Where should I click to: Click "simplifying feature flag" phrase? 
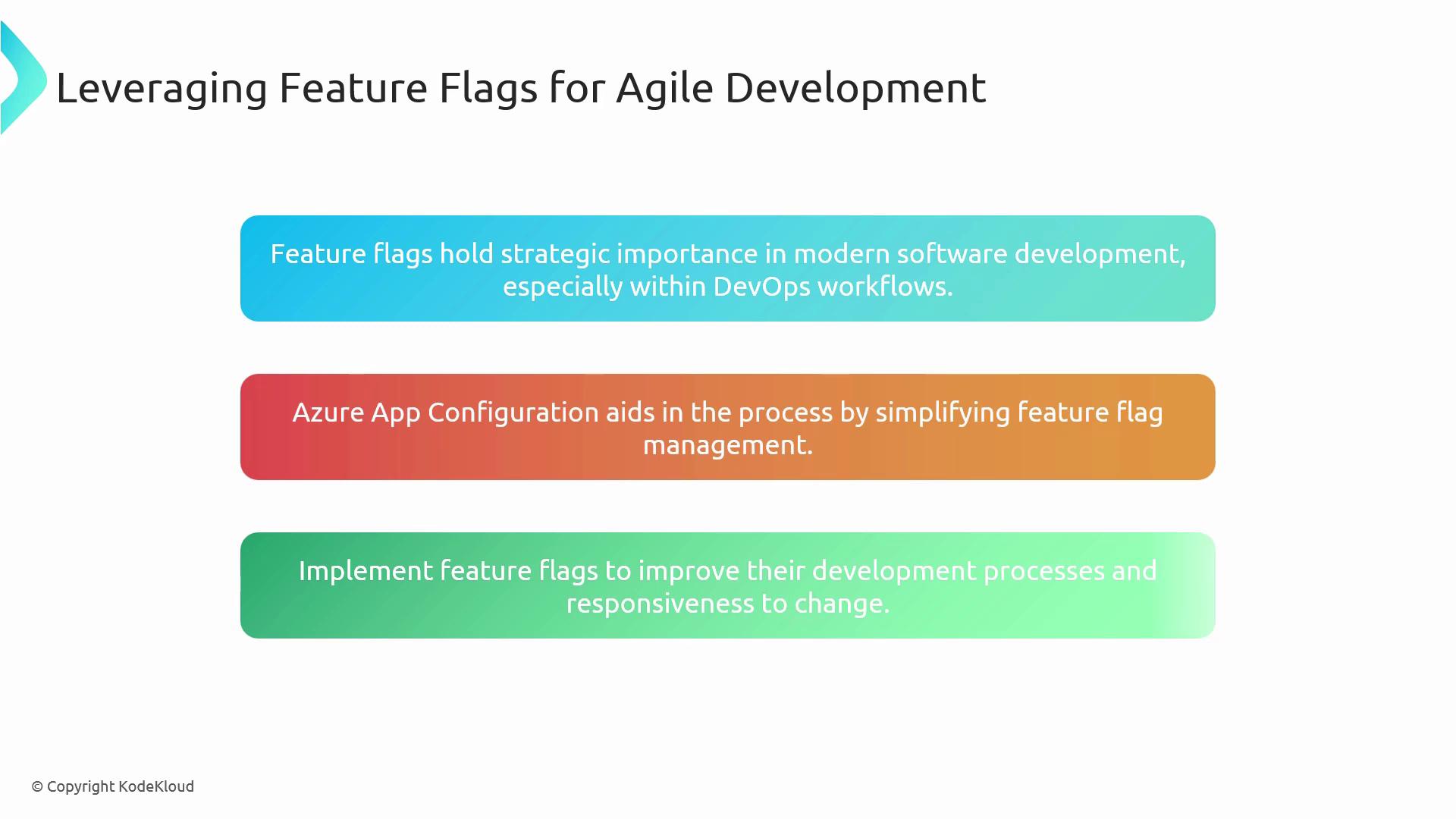pyautogui.click(x=1018, y=413)
